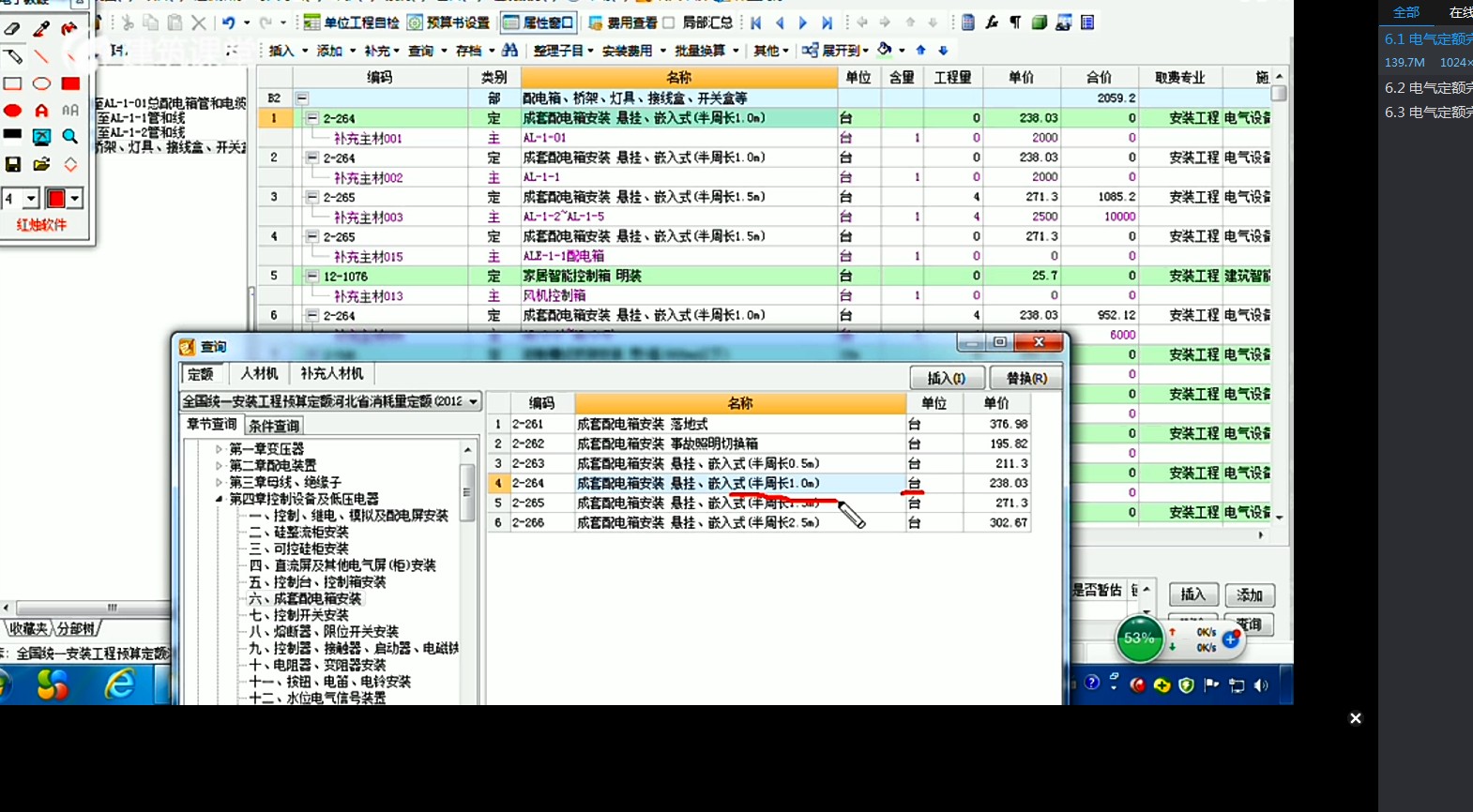Select the eraser tool in annotation palette
Image resolution: width=1473 pixels, height=812 pixels.
[x=13, y=29]
